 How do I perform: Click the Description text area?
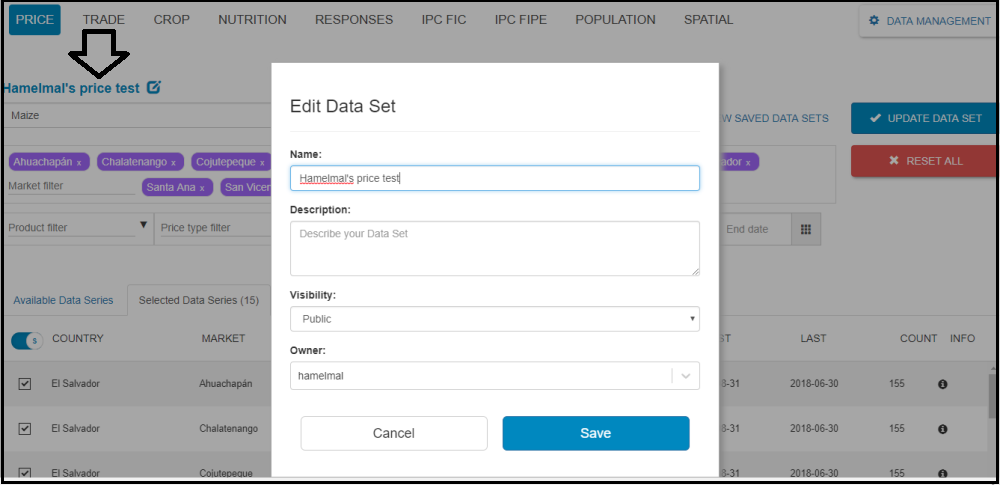[494, 248]
